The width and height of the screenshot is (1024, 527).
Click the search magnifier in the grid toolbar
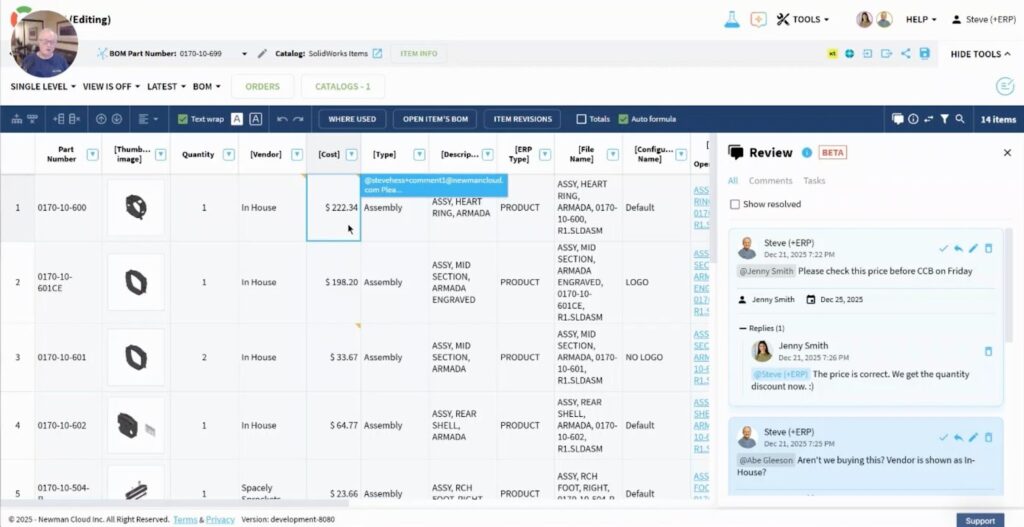(960, 119)
